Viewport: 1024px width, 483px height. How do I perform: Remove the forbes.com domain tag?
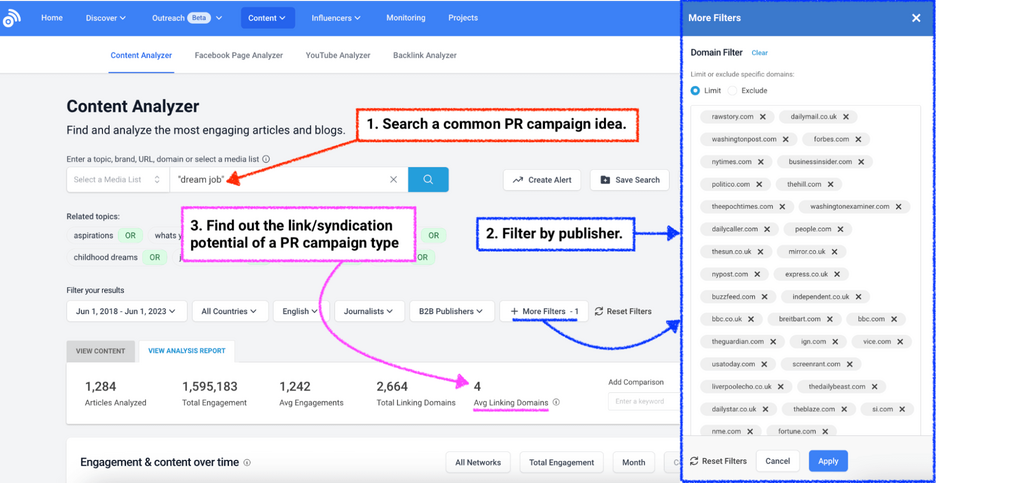coord(858,139)
